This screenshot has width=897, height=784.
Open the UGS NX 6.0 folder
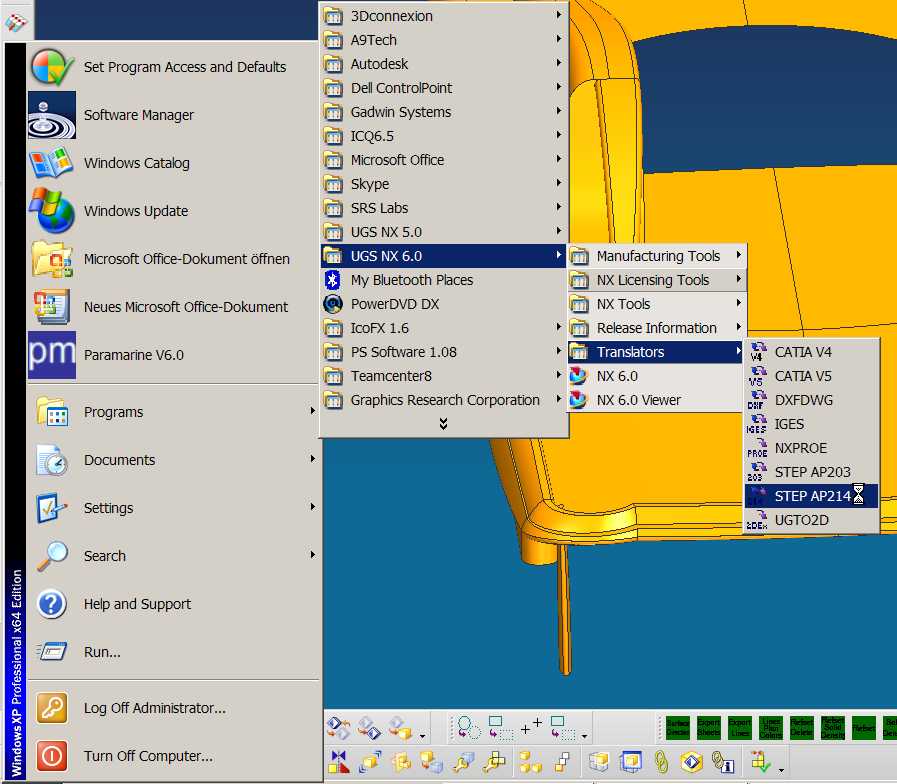[444, 256]
